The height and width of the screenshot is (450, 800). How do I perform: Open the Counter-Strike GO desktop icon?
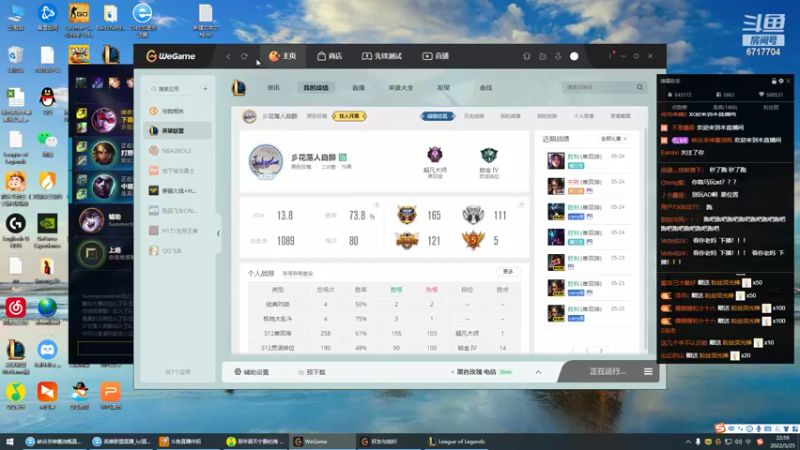tap(79, 21)
